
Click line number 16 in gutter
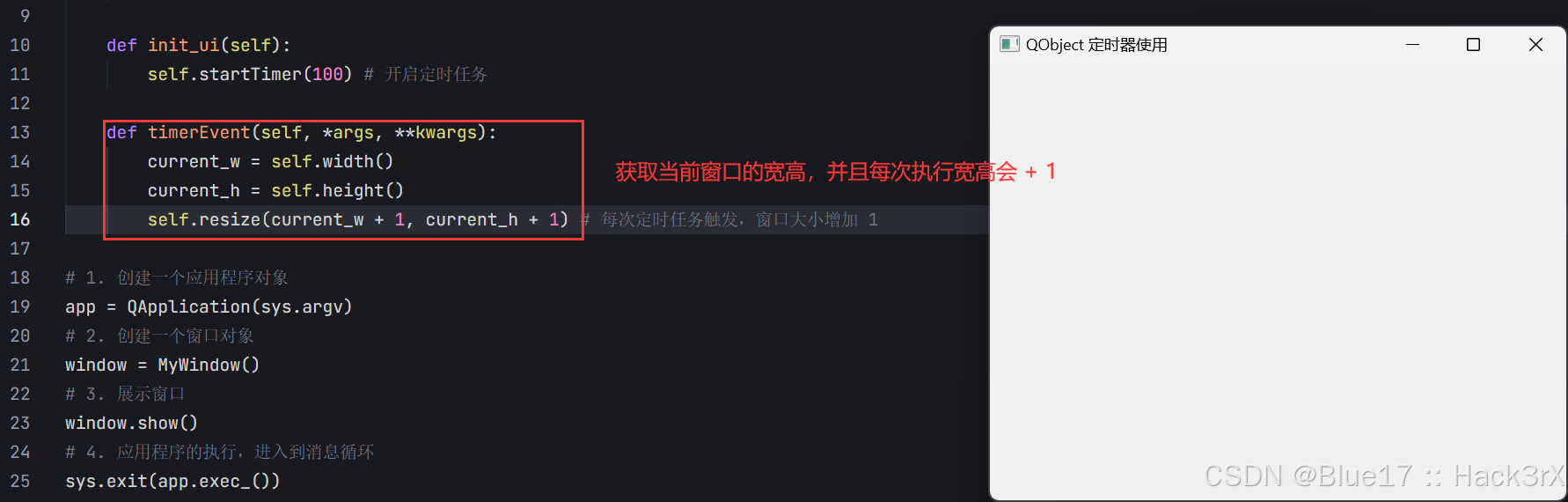(19, 219)
